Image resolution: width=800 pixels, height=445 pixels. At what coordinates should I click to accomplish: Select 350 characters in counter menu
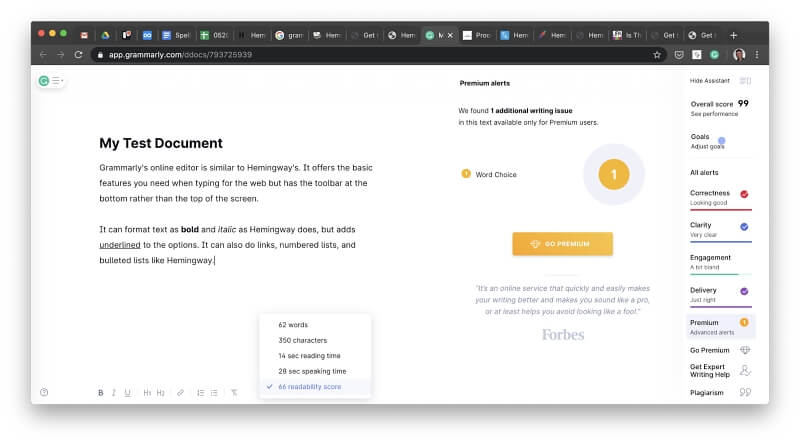315,340
